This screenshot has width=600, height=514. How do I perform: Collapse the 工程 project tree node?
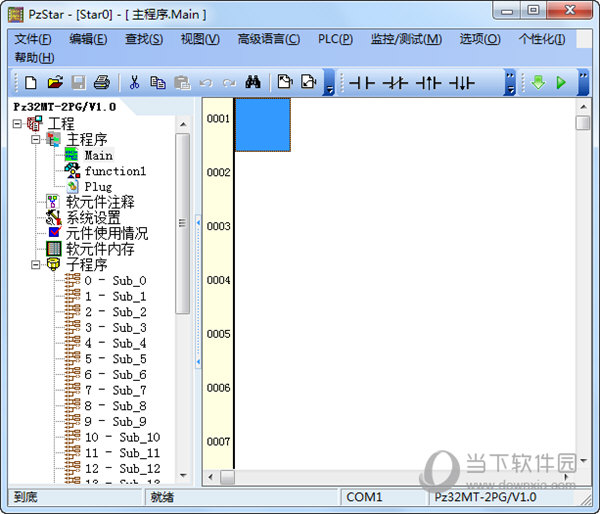(19, 123)
